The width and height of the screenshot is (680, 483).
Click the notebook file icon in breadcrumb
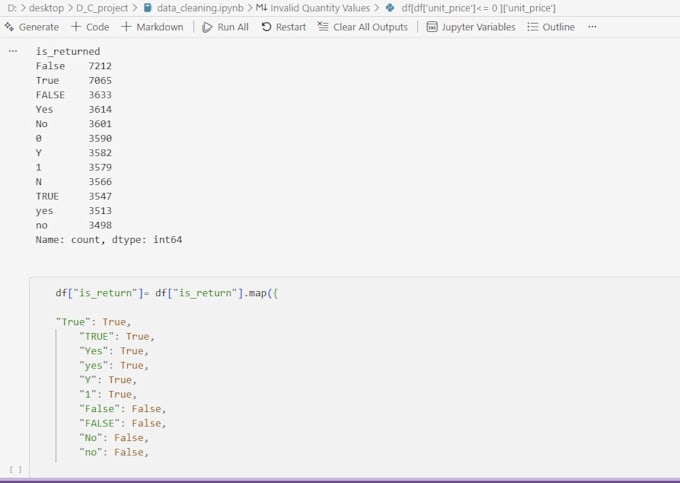point(148,8)
